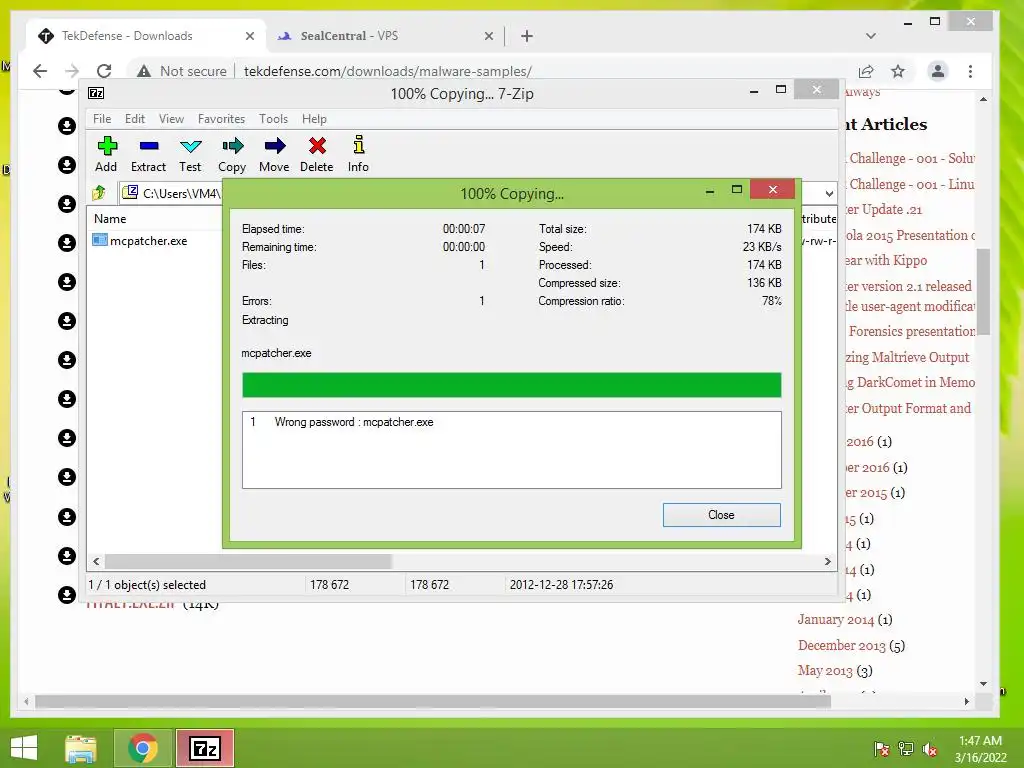The width and height of the screenshot is (1024, 768).
Task: Click the web page vertical scrollbar thumb
Action: (983, 291)
